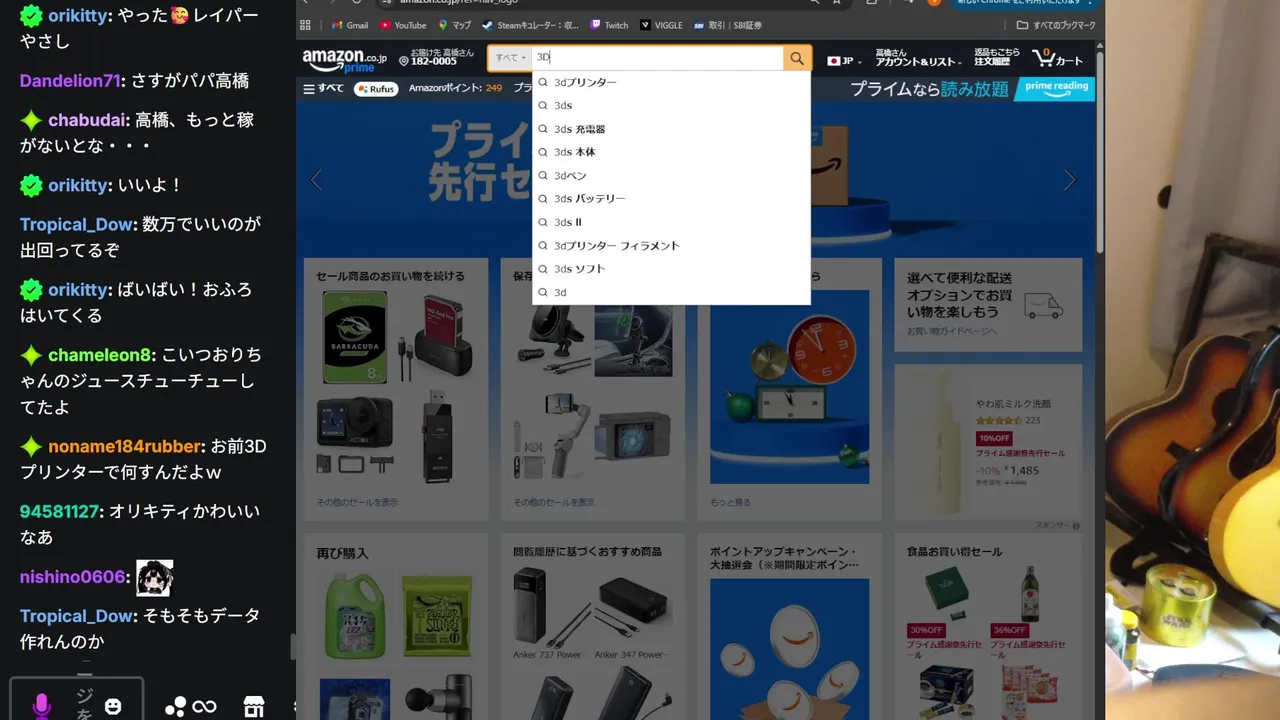Click the emote posted by nishino0606
Viewport: 1280px width, 720px height.
(155, 577)
